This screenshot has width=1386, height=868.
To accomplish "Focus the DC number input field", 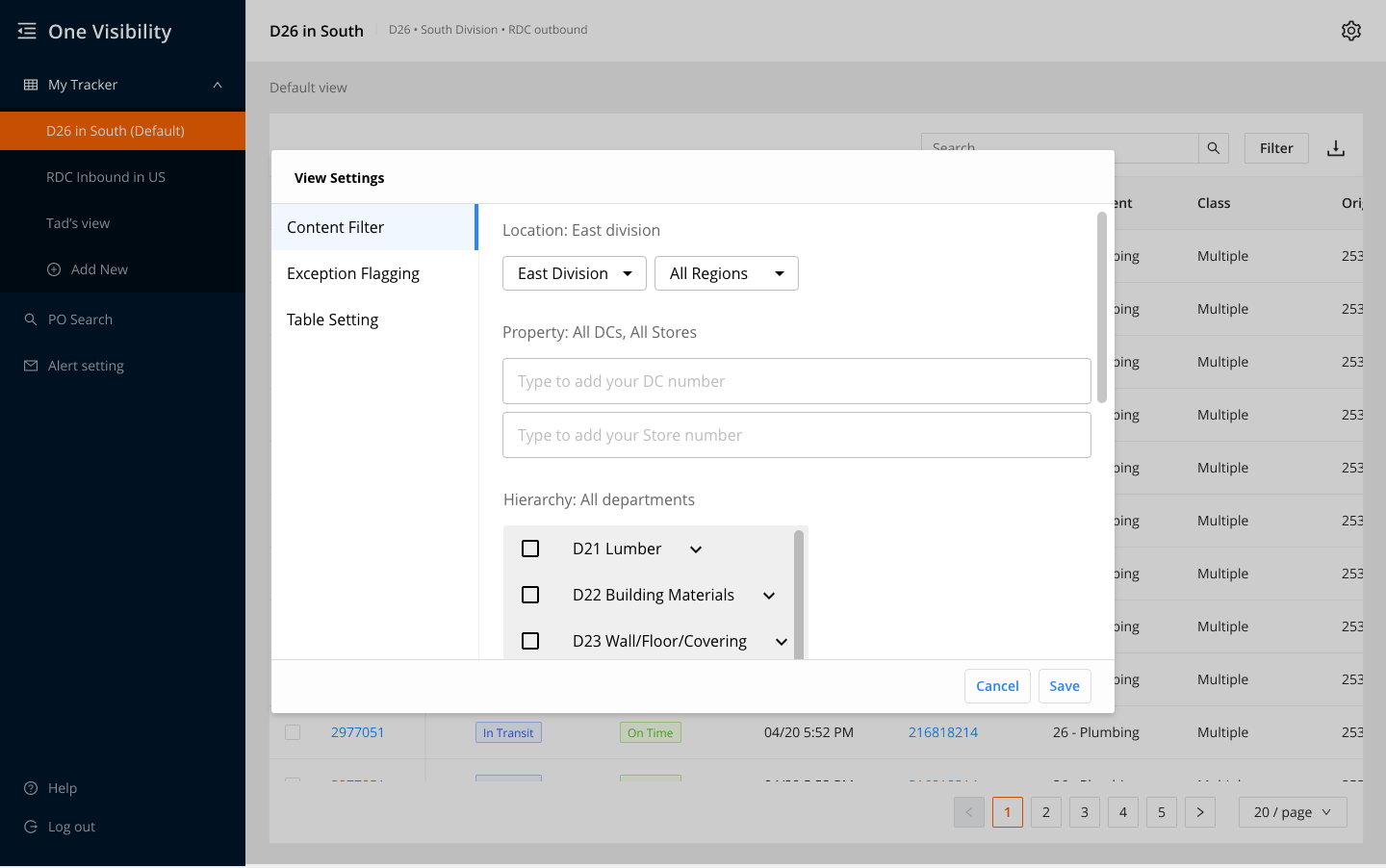I will click(797, 381).
